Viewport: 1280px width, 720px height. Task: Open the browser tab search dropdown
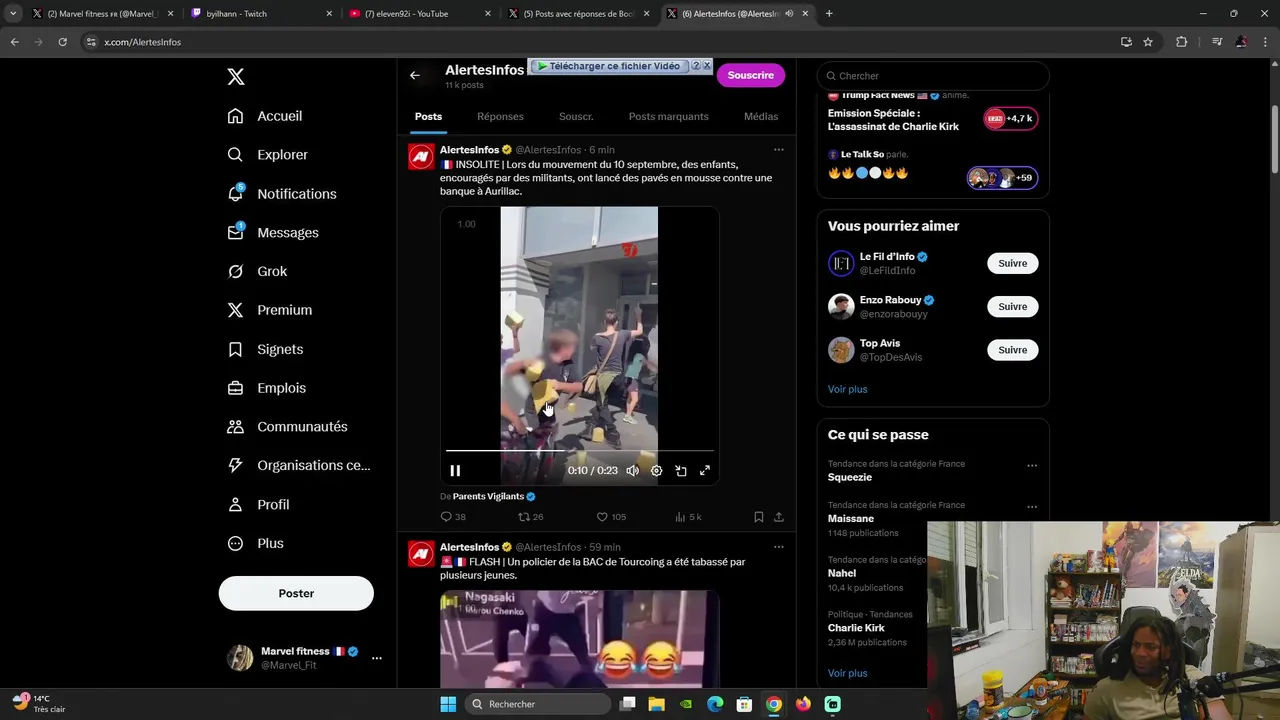tap(13, 14)
